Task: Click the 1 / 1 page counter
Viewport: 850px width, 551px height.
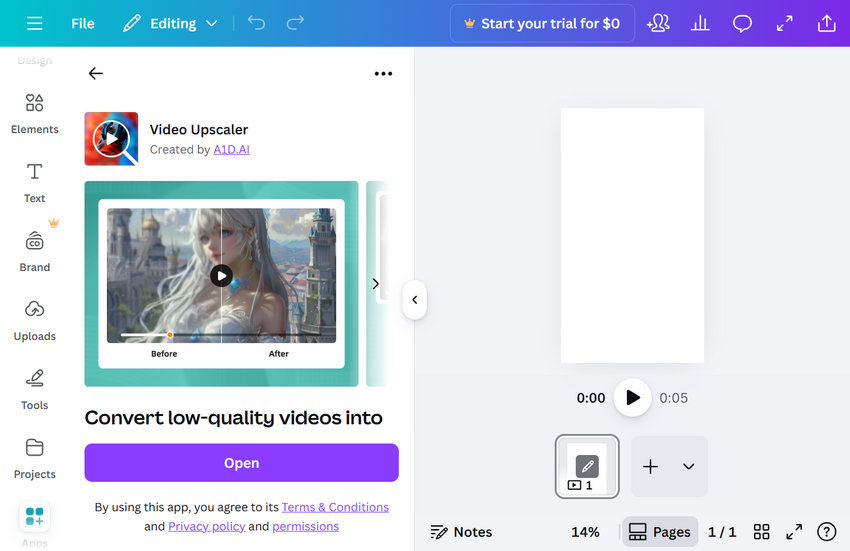Action: pos(722,532)
